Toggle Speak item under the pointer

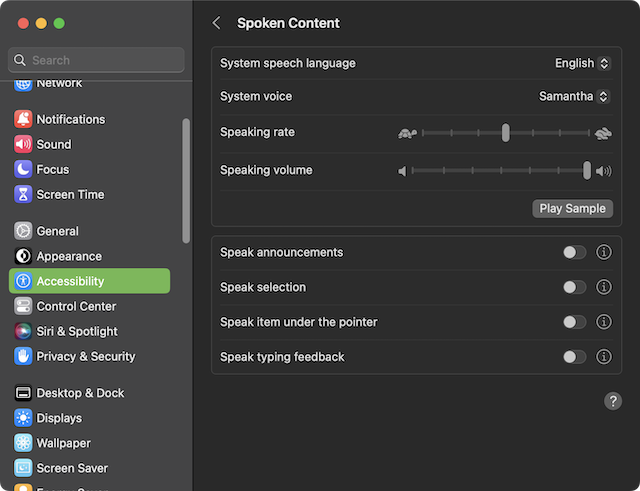[574, 323]
